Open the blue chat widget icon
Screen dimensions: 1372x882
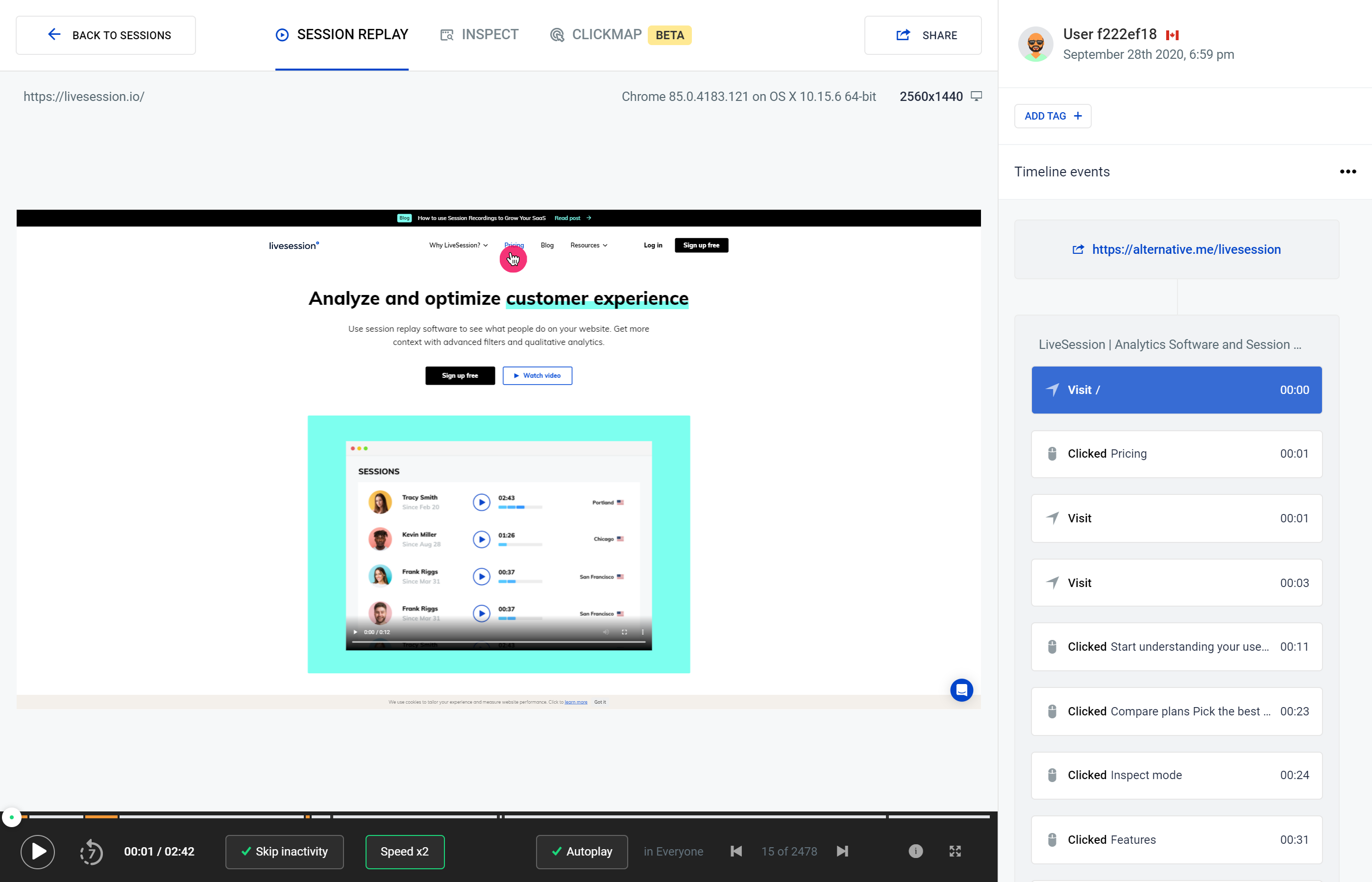(961, 690)
